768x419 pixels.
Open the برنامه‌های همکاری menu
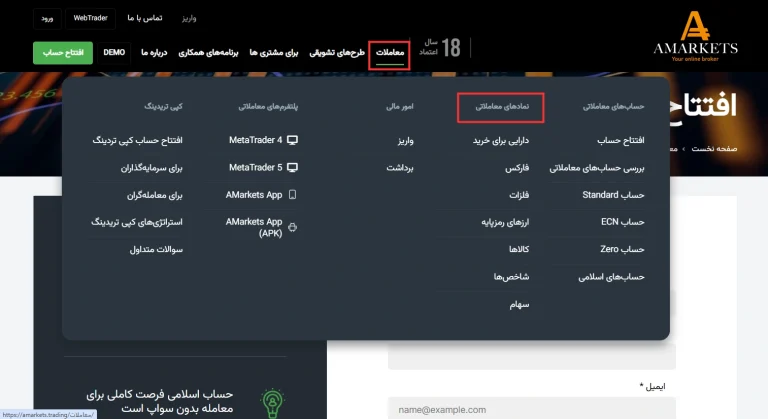(208, 52)
